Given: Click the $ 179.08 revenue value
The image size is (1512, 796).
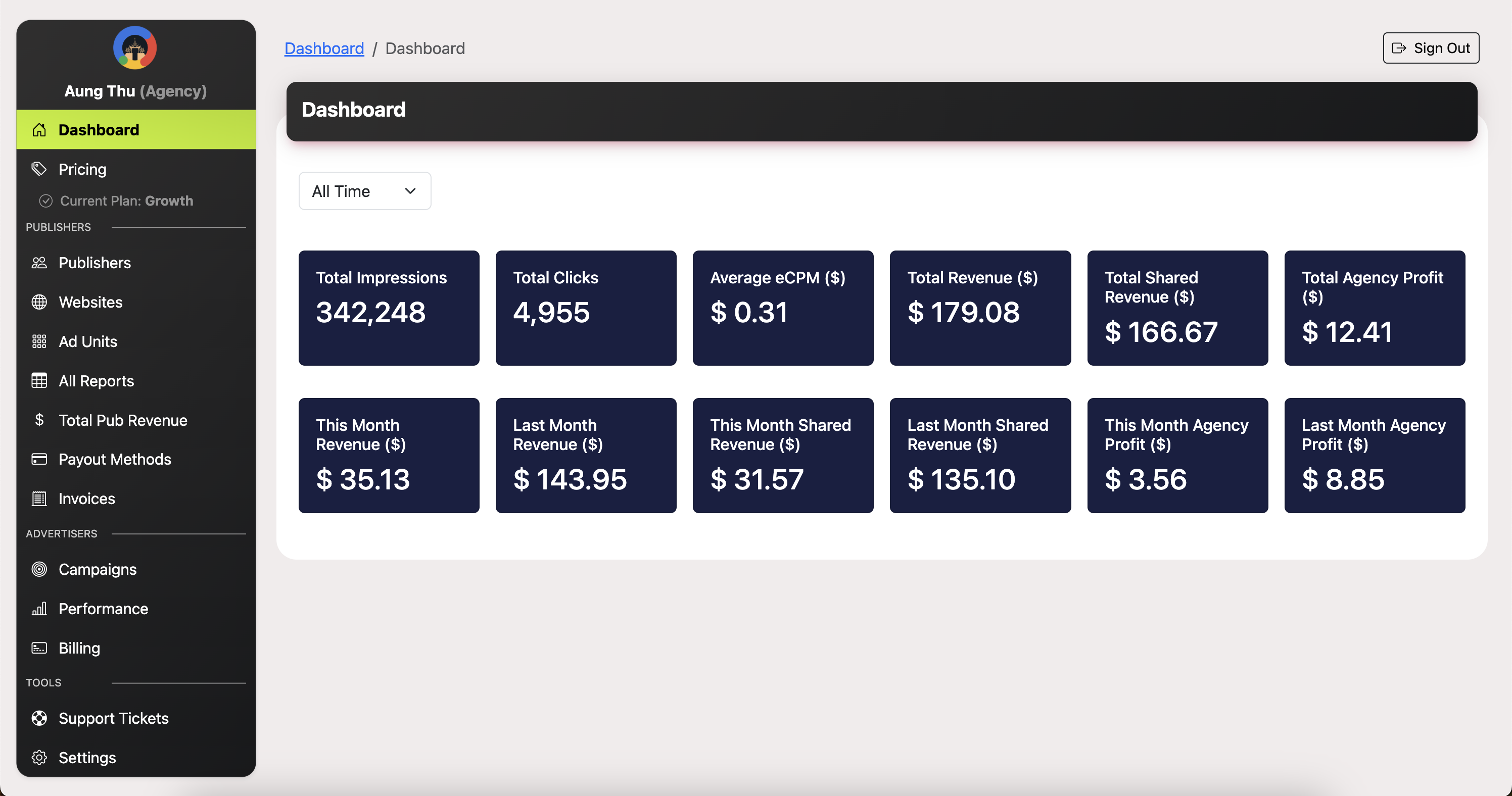Looking at the screenshot, I should (x=963, y=312).
